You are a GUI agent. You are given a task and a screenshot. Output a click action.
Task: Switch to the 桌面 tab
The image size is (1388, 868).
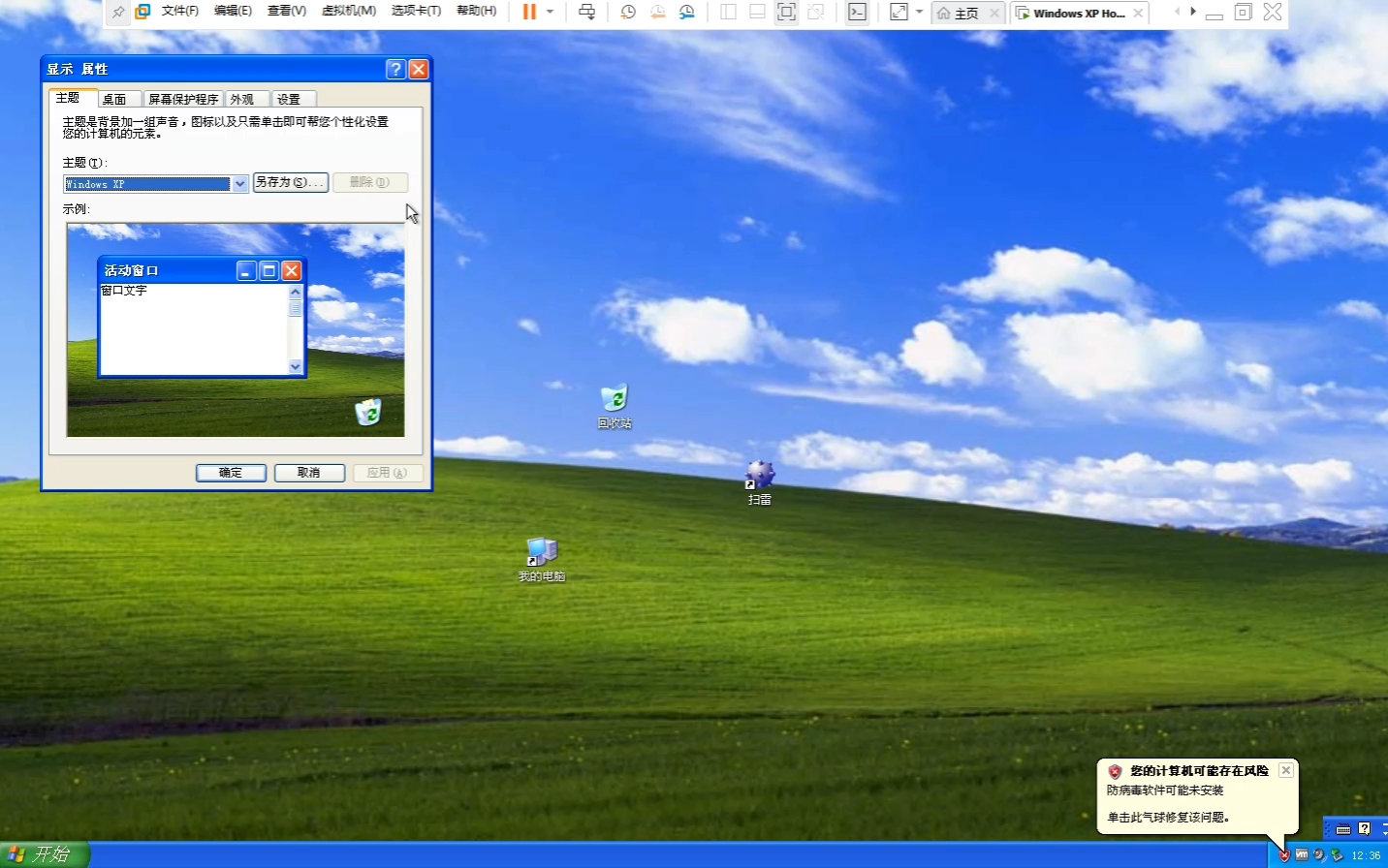pyautogui.click(x=114, y=99)
